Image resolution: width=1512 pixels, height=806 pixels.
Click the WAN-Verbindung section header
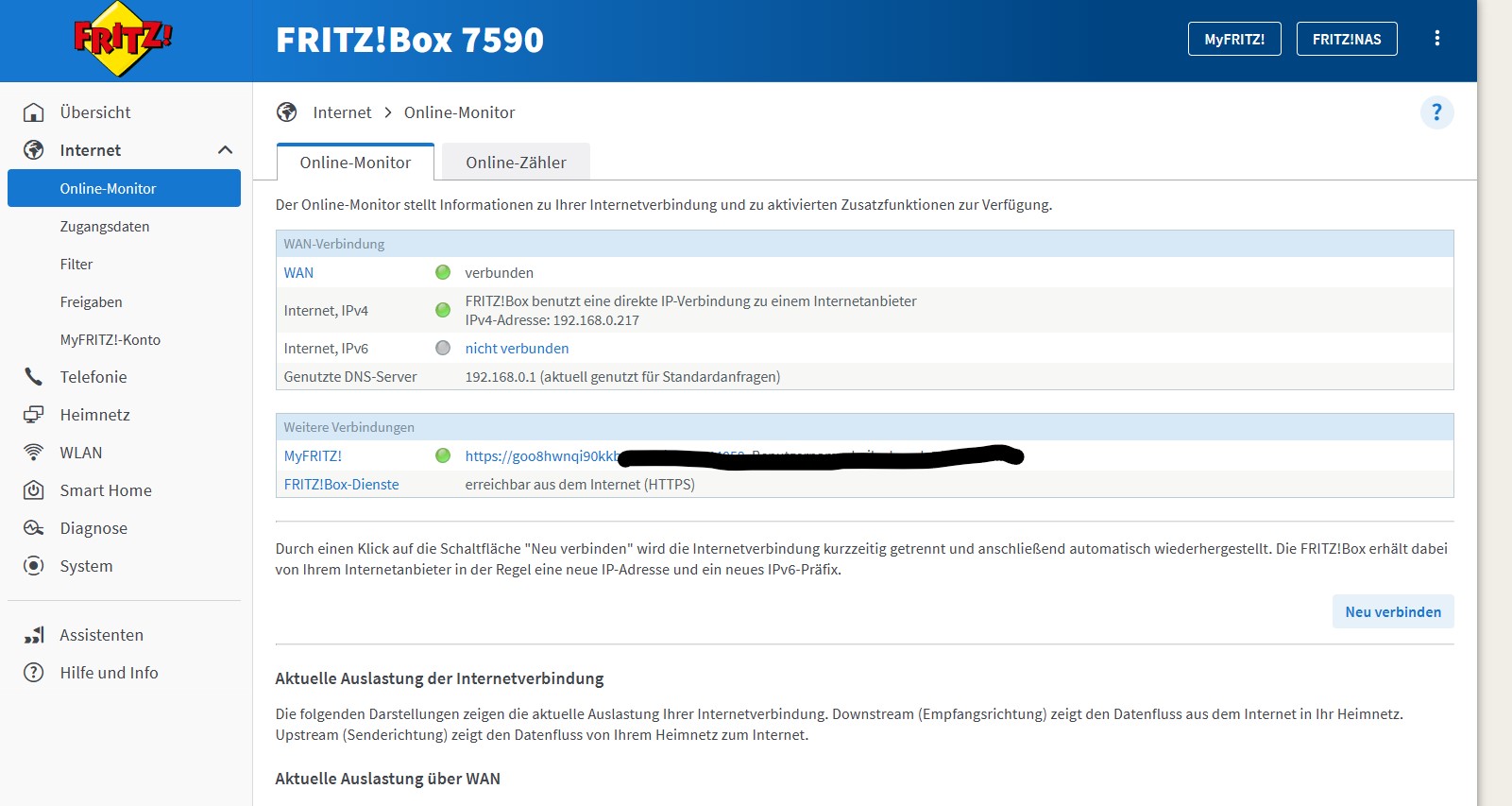point(864,244)
